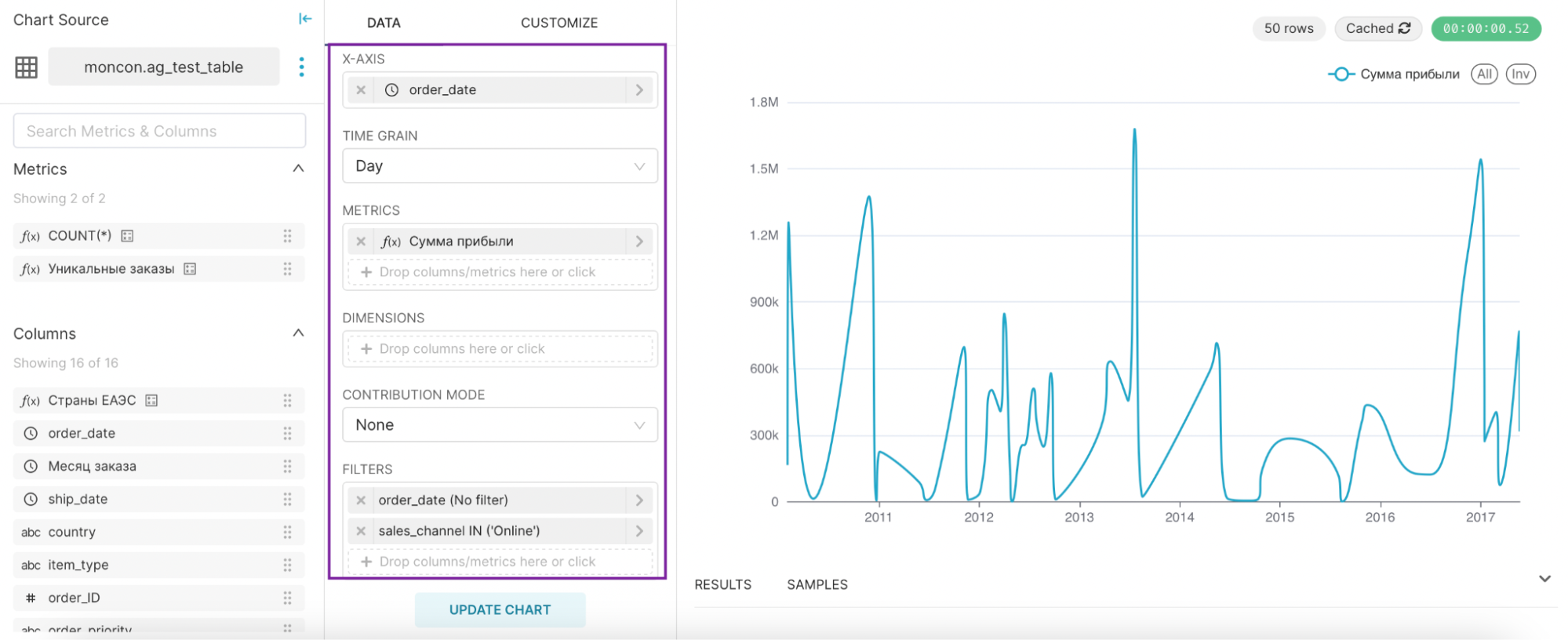
Task: Open the Samples tab
Action: [817, 585]
